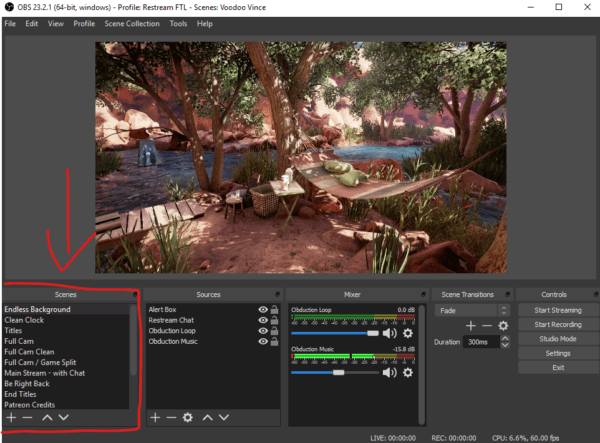Mute Obduction Loop speaker icon
This screenshot has width=600, height=443.
[x=390, y=333]
